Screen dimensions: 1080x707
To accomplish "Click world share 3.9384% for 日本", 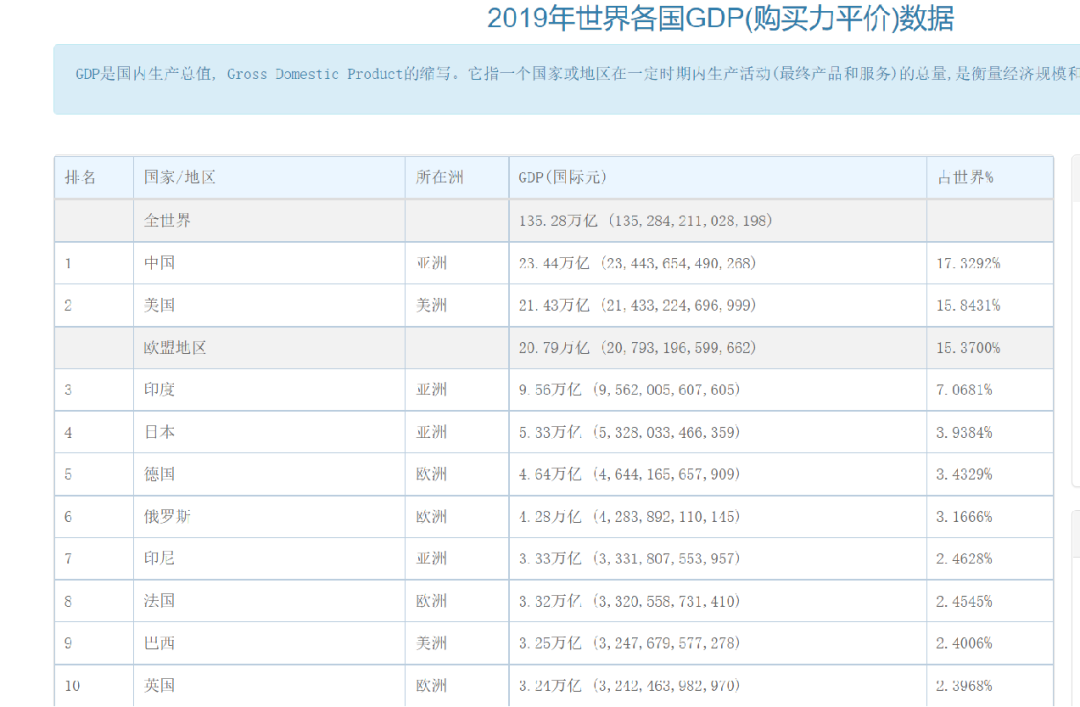I will (964, 433).
